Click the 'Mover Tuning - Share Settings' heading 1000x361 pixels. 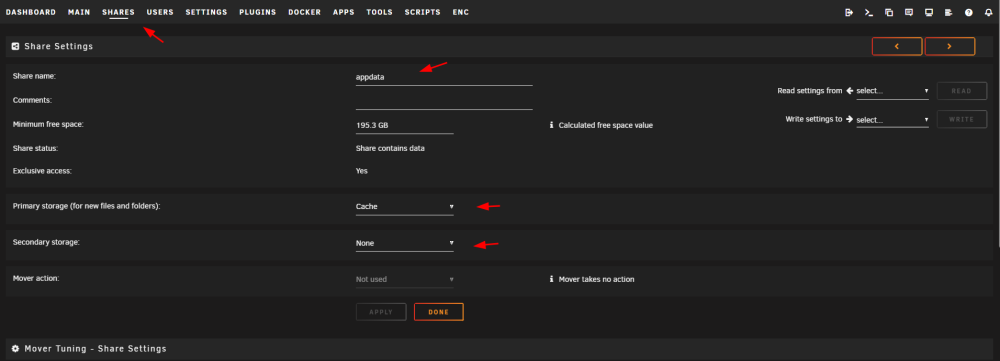click(x=95, y=349)
